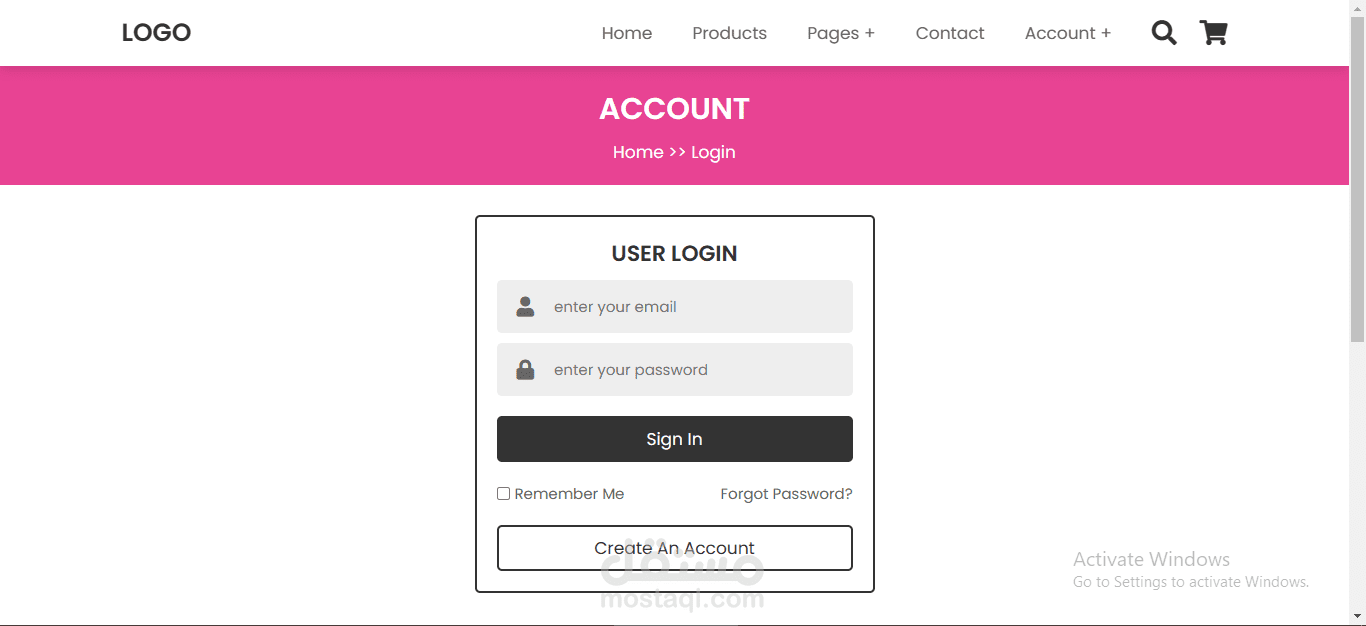Go to the Home nav item
1366x626 pixels.
(x=627, y=33)
